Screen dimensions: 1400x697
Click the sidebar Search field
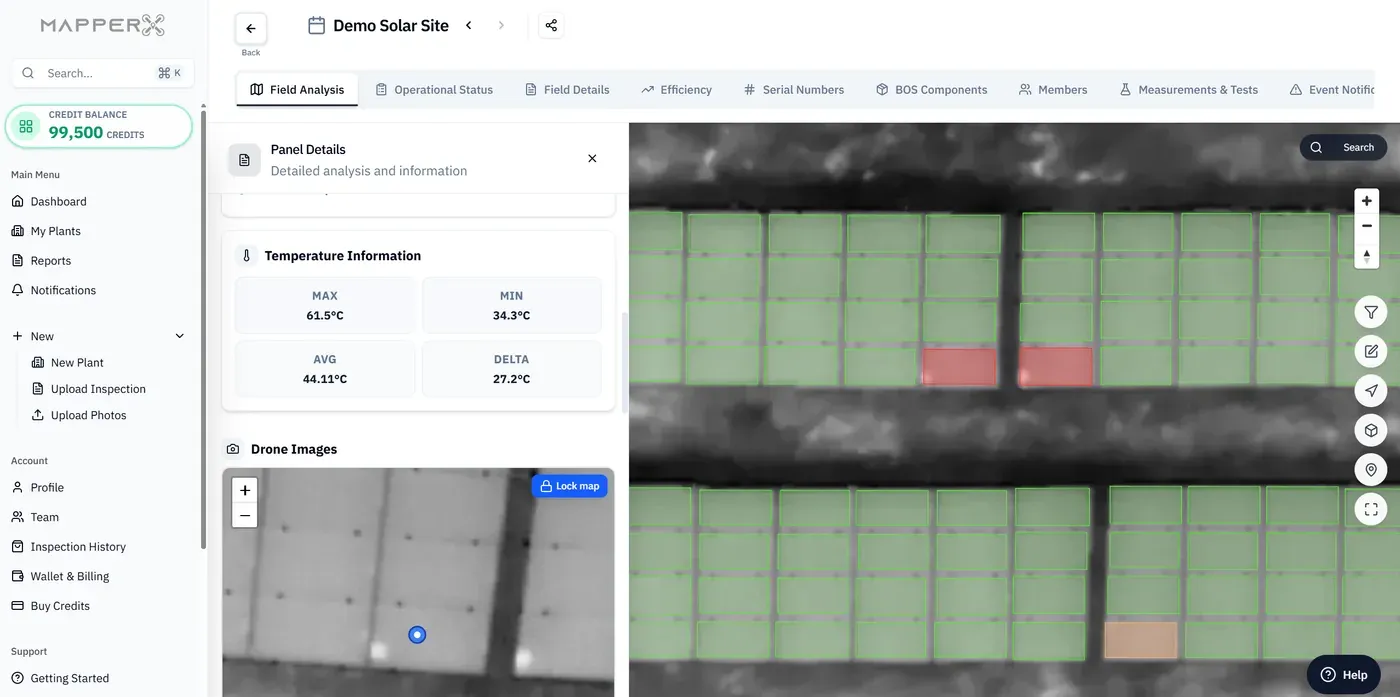click(102, 73)
